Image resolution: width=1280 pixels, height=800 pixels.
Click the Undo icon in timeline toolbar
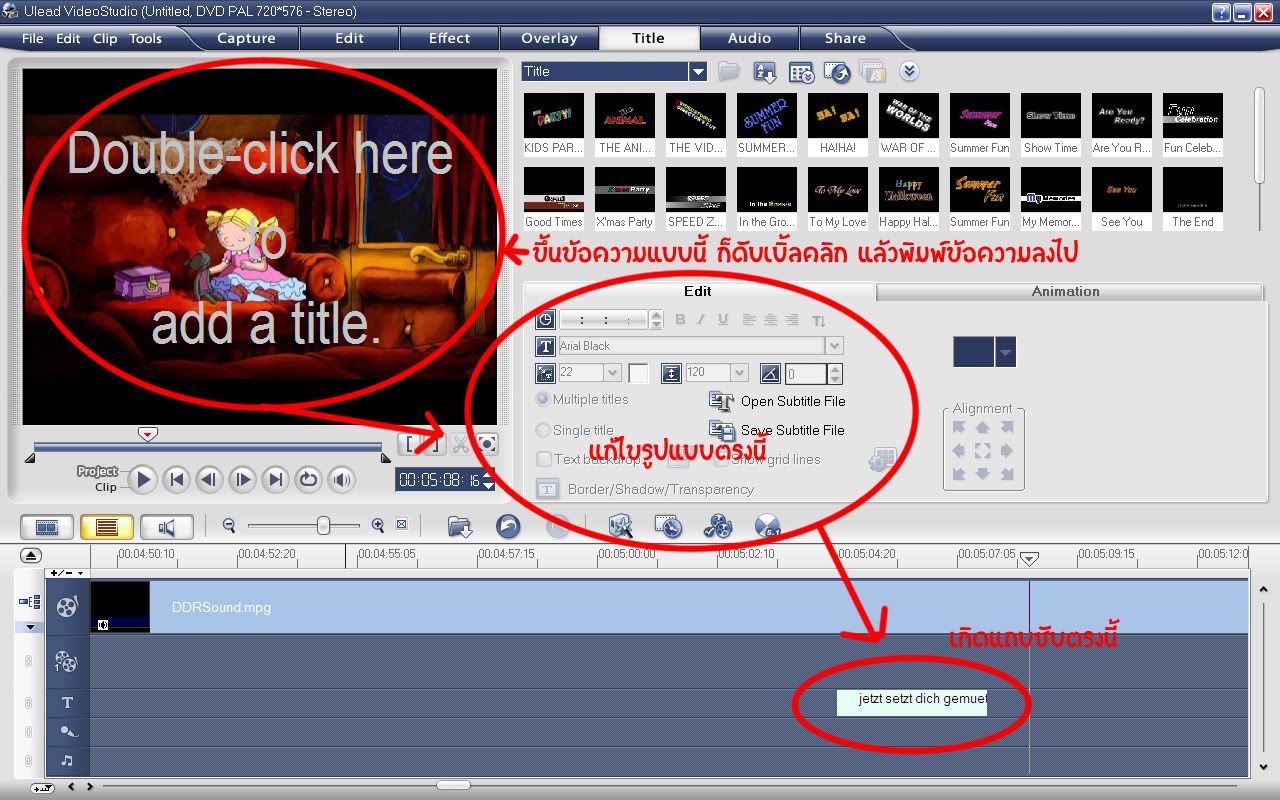coord(508,526)
